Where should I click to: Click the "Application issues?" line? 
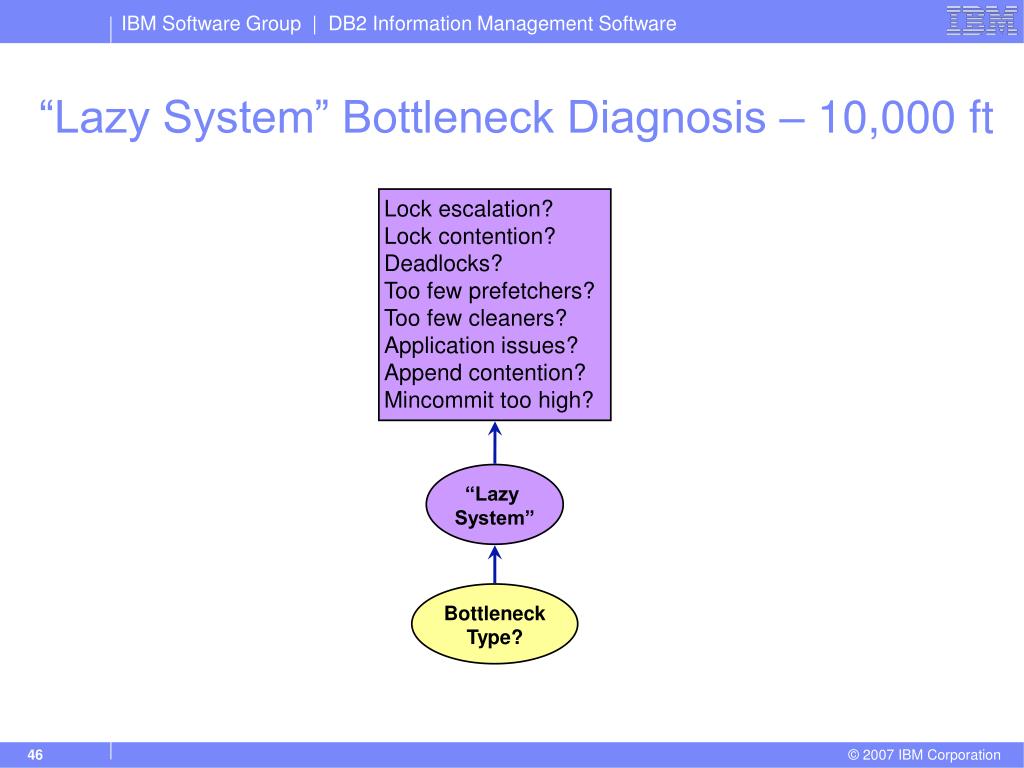click(x=481, y=345)
